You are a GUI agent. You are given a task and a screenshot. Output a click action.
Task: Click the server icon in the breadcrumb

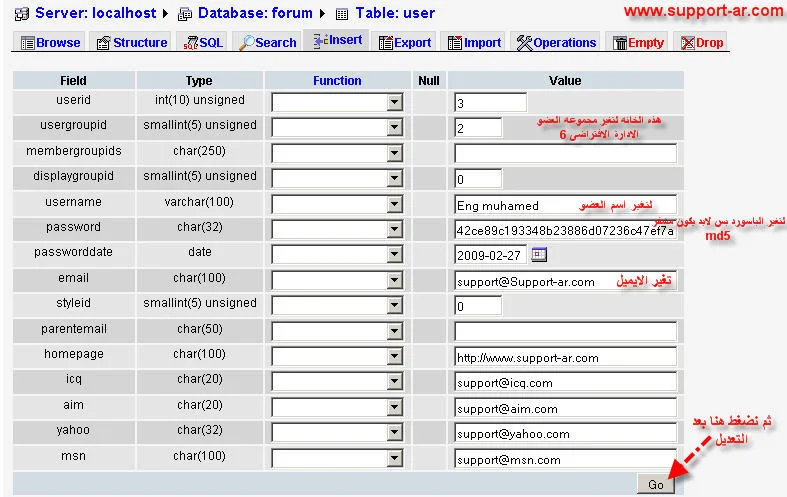pos(21,14)
